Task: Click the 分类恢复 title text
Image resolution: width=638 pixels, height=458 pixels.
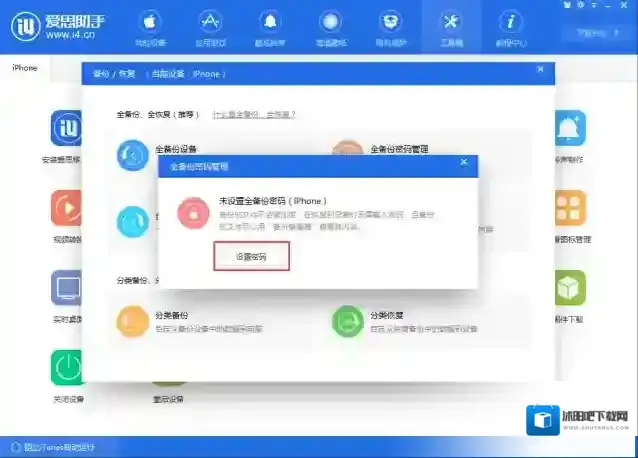Action: point(387,315)
